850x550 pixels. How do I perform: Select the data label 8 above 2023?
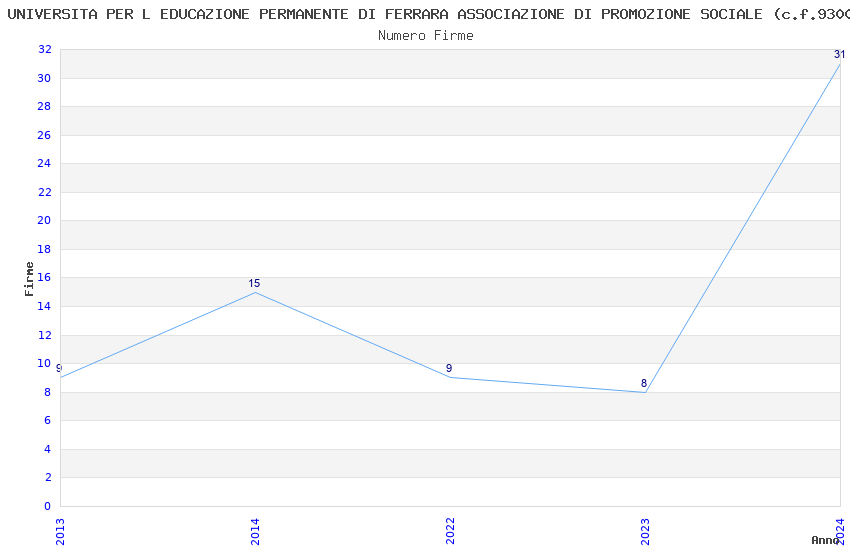(644, 383)
